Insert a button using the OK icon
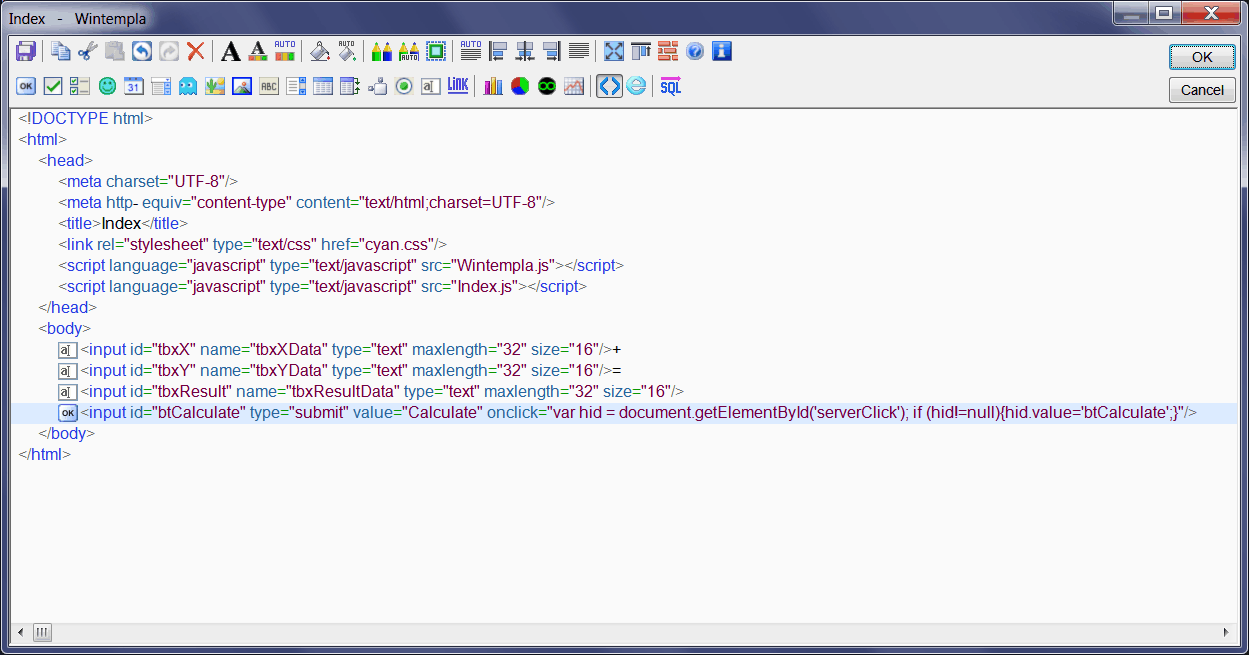 (26, 86)
